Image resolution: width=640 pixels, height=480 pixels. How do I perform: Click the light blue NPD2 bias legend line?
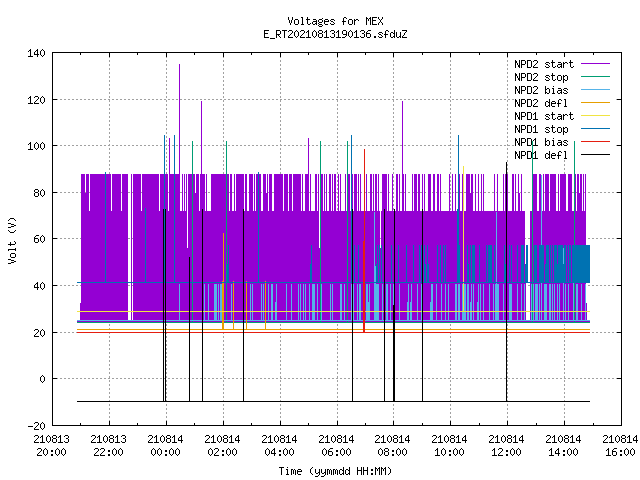tap(595, 90)
